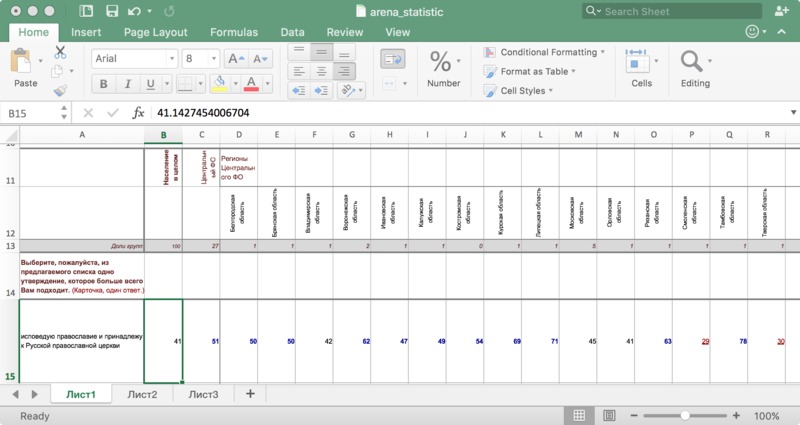Open the feedback smiley icon
Screen dimensions: 800x425
pos(752,32)
